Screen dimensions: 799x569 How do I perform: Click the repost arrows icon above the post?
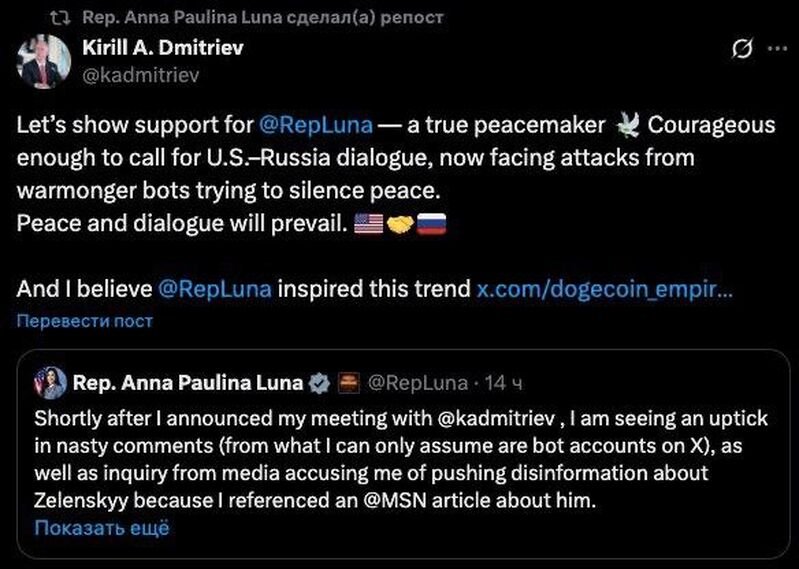[60, 18]
